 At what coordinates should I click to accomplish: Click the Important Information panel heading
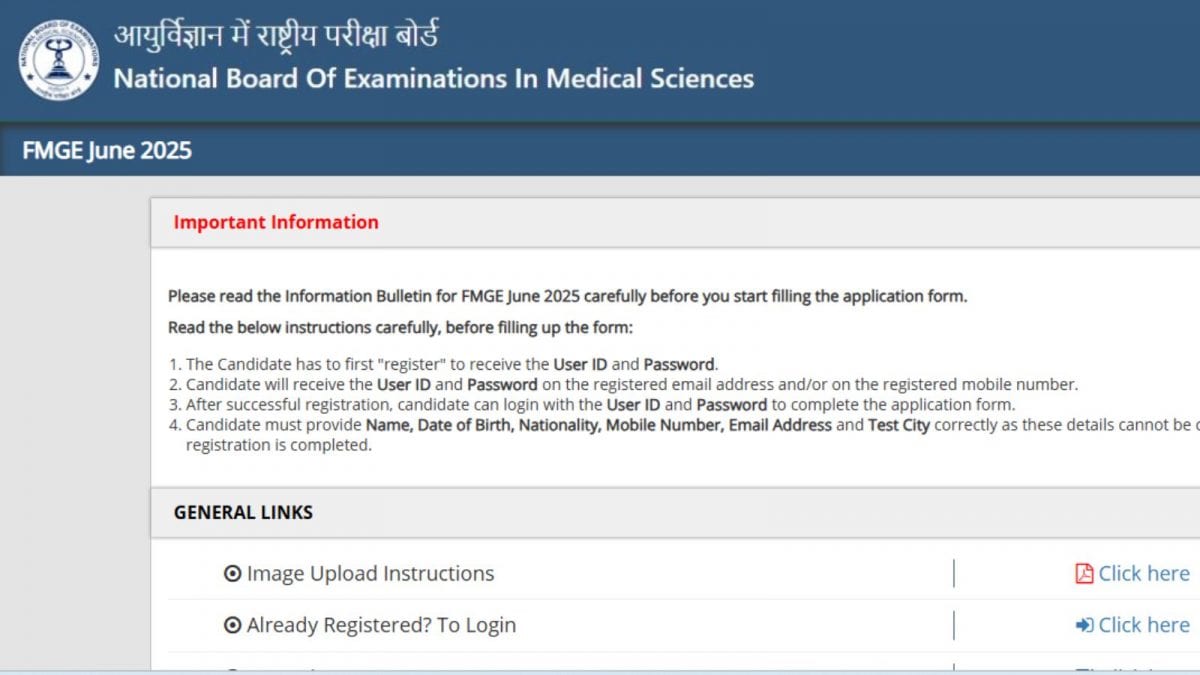pos(276,222)
